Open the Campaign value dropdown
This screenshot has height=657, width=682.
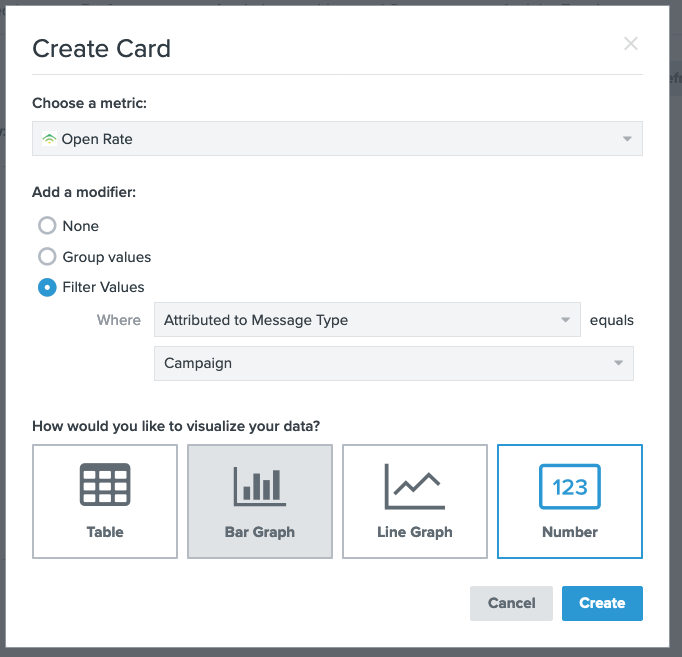point(394,363)
